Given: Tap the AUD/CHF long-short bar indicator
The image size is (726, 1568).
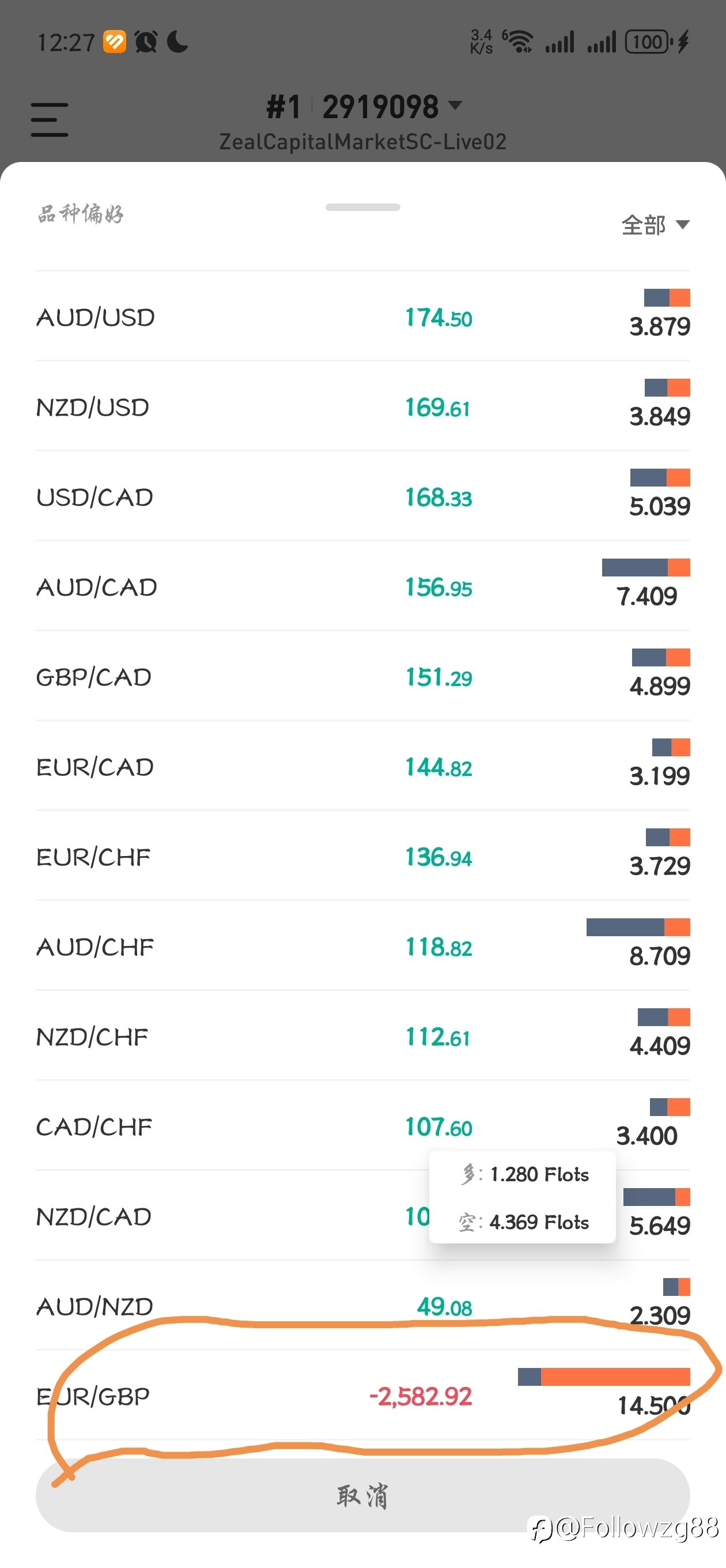Looking at the screenshot, I should pos(638,927).
